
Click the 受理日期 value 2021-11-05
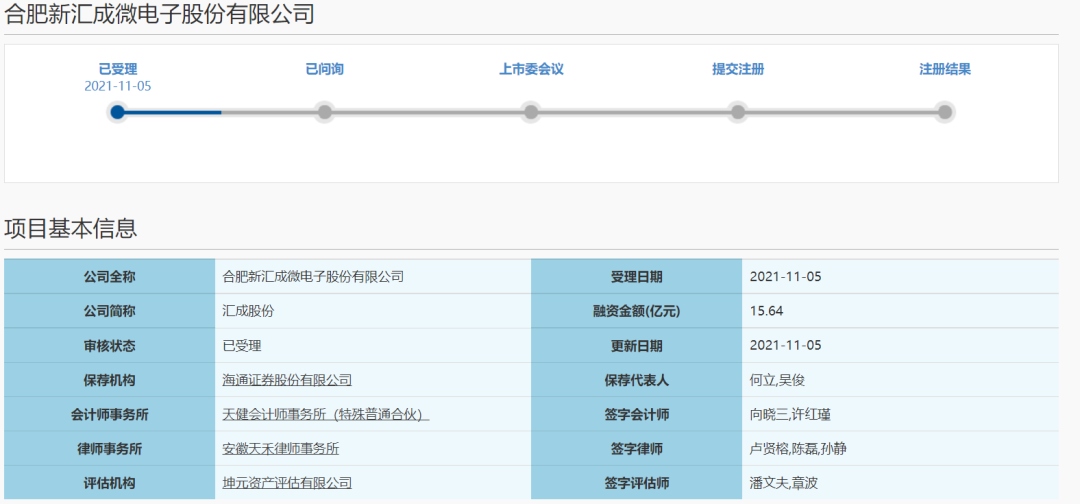coord(785,277)
